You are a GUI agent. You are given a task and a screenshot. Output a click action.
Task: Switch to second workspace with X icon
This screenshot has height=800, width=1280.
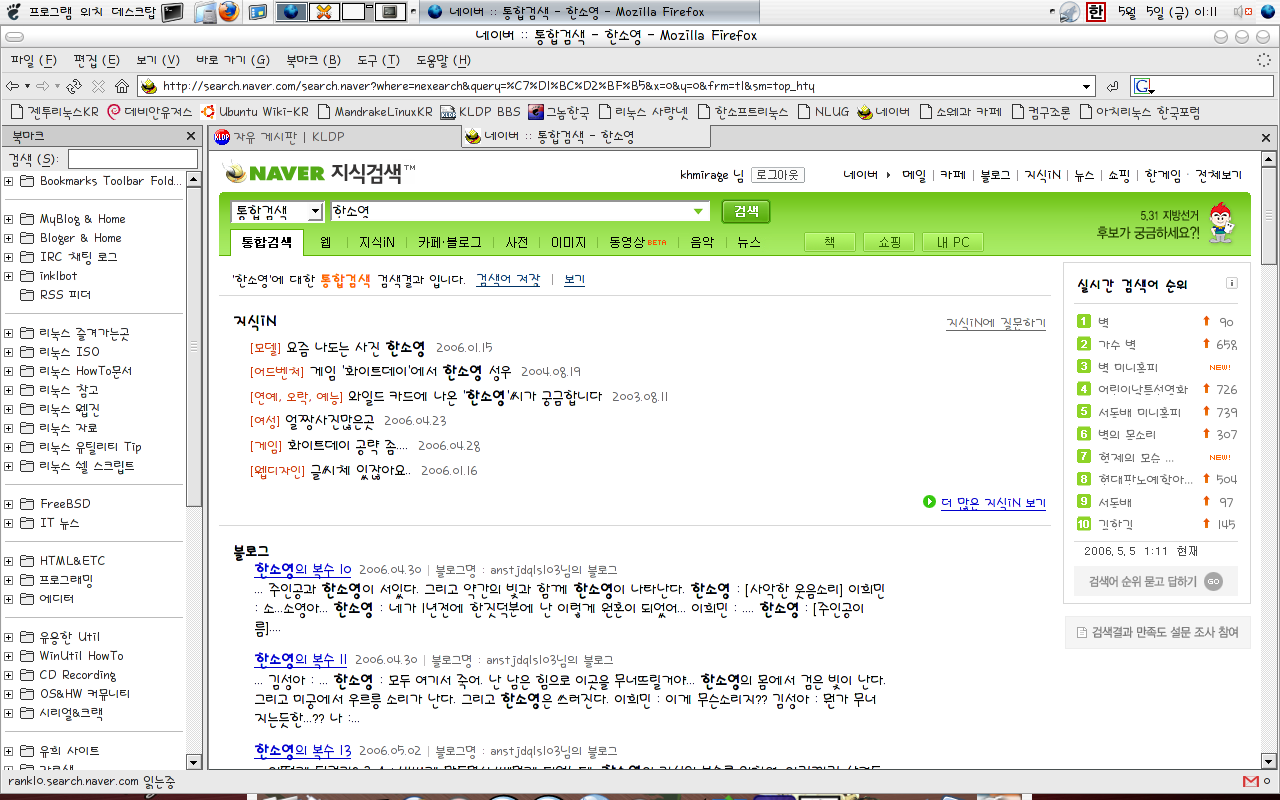[323, 12]
